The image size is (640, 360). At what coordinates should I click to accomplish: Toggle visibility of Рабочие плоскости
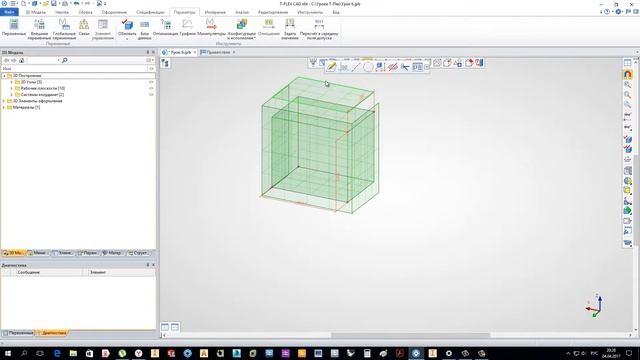coord(151,88)
